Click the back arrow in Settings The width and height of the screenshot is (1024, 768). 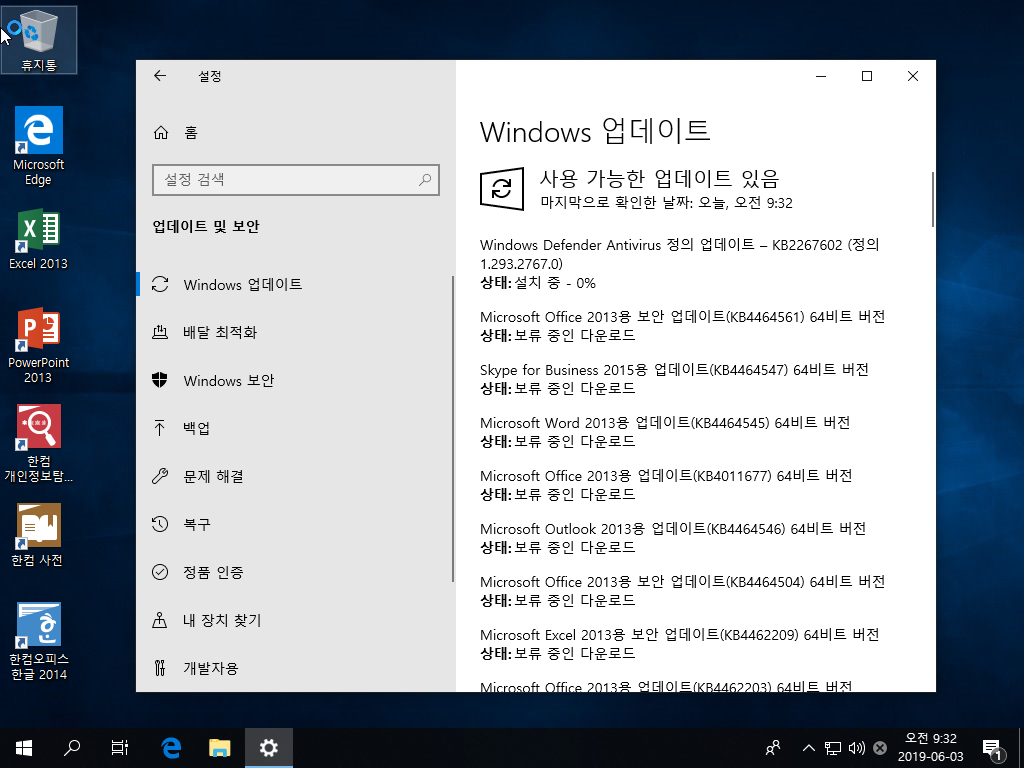160,76
